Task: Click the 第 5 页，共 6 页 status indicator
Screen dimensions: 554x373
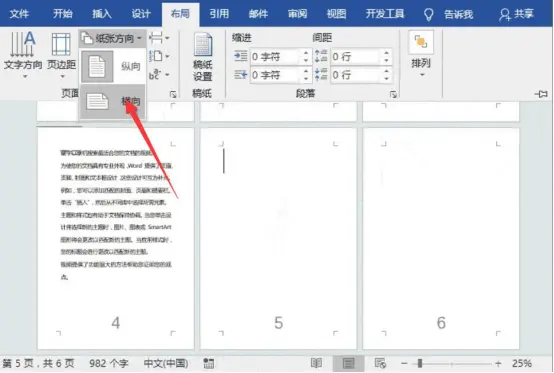Action: 38,363
